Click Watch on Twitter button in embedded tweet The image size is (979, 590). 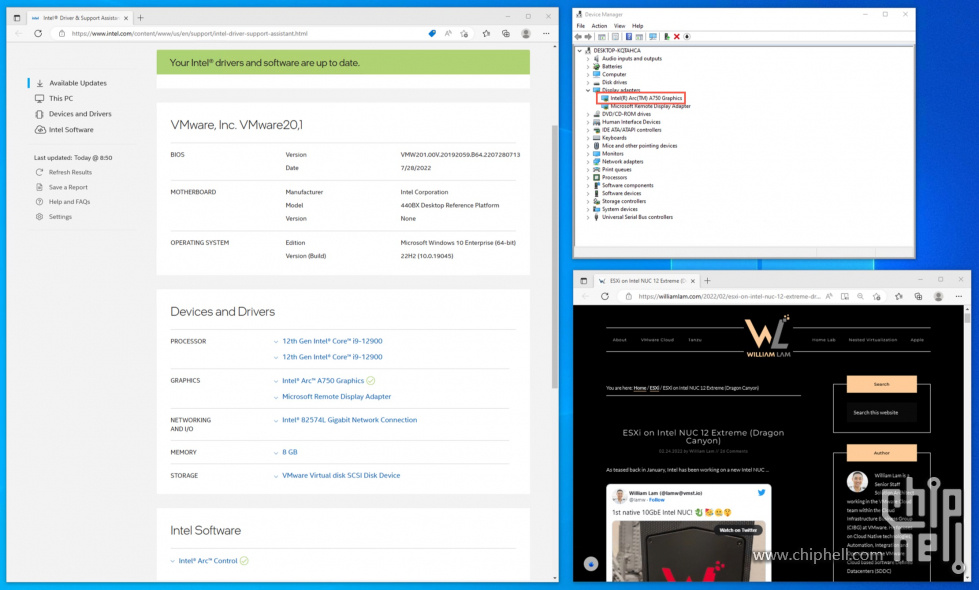tap(738, 530)
